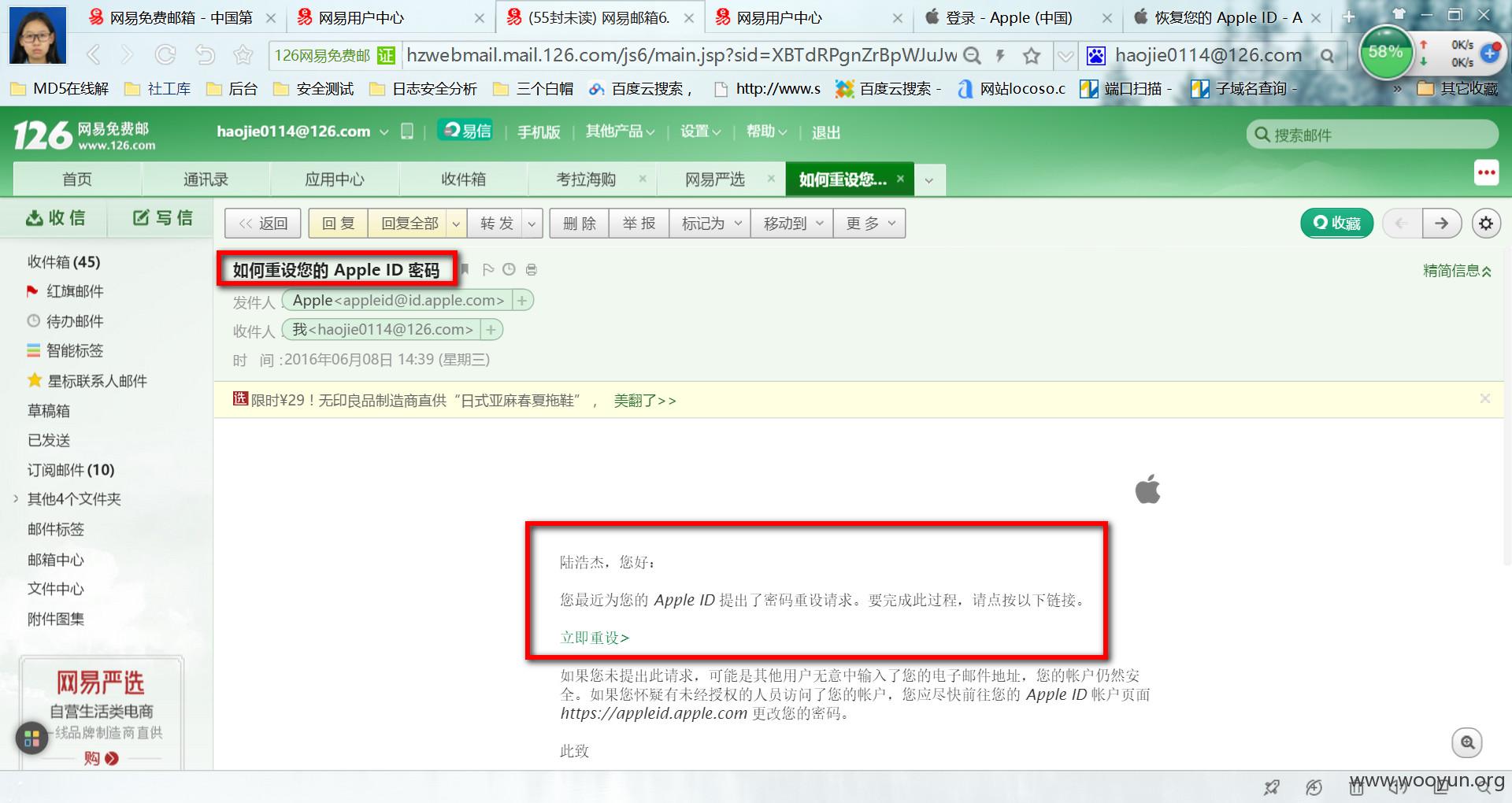This screenshot has height=803, width=1512.
Task: Switch to 考拉海购 tab
Action: point(586,179)
